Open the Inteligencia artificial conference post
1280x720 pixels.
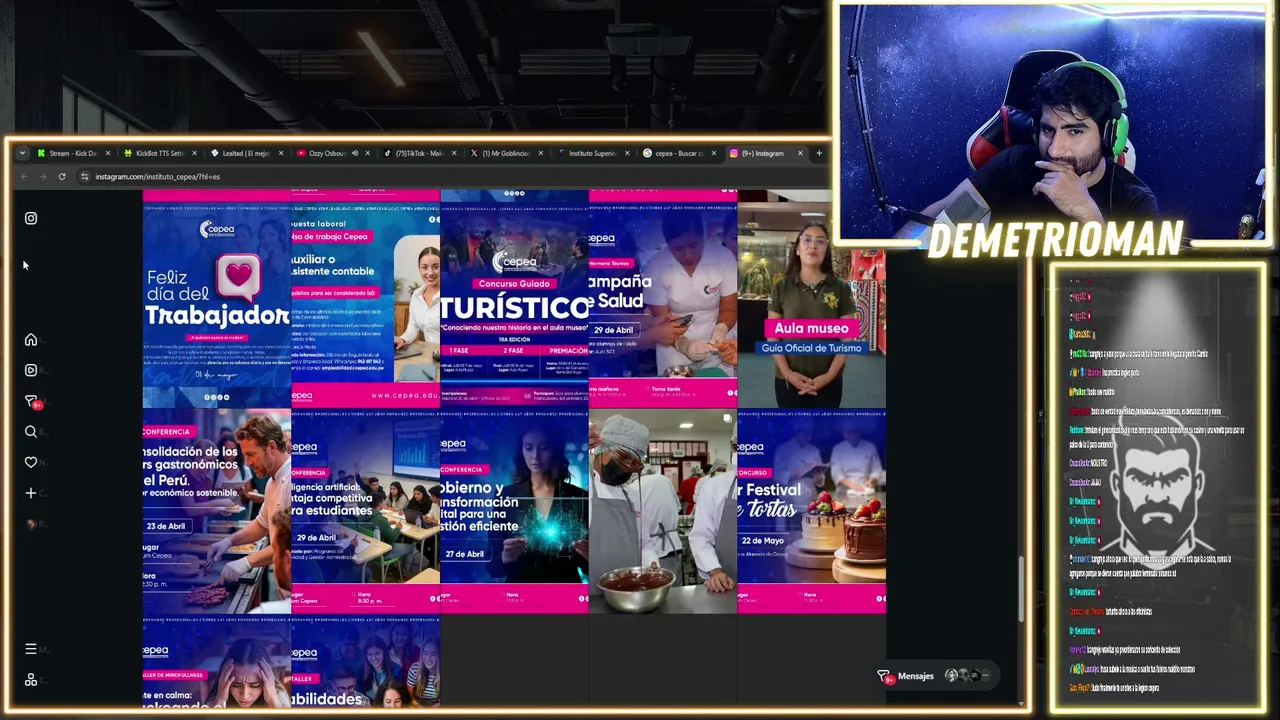[x=365, y=511]
